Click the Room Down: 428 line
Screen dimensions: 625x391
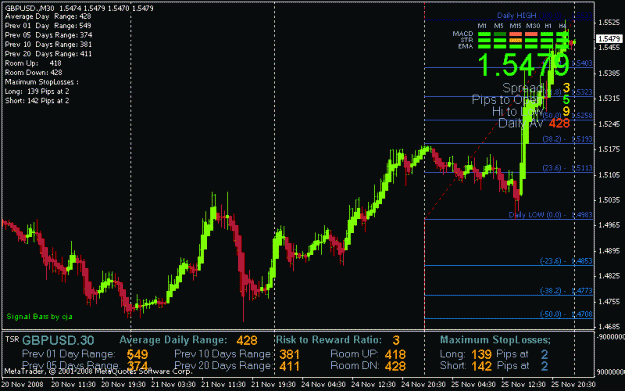[33, 73]
